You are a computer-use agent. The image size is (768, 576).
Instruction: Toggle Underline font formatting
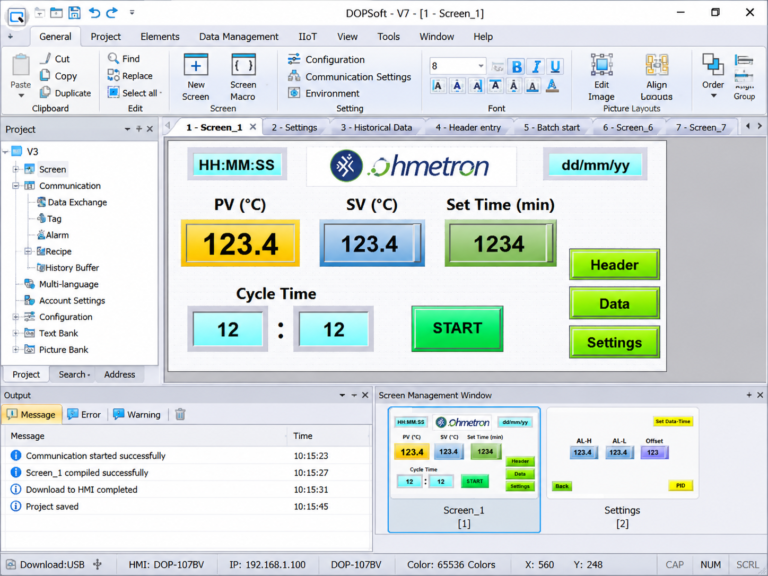click(555, 66)
